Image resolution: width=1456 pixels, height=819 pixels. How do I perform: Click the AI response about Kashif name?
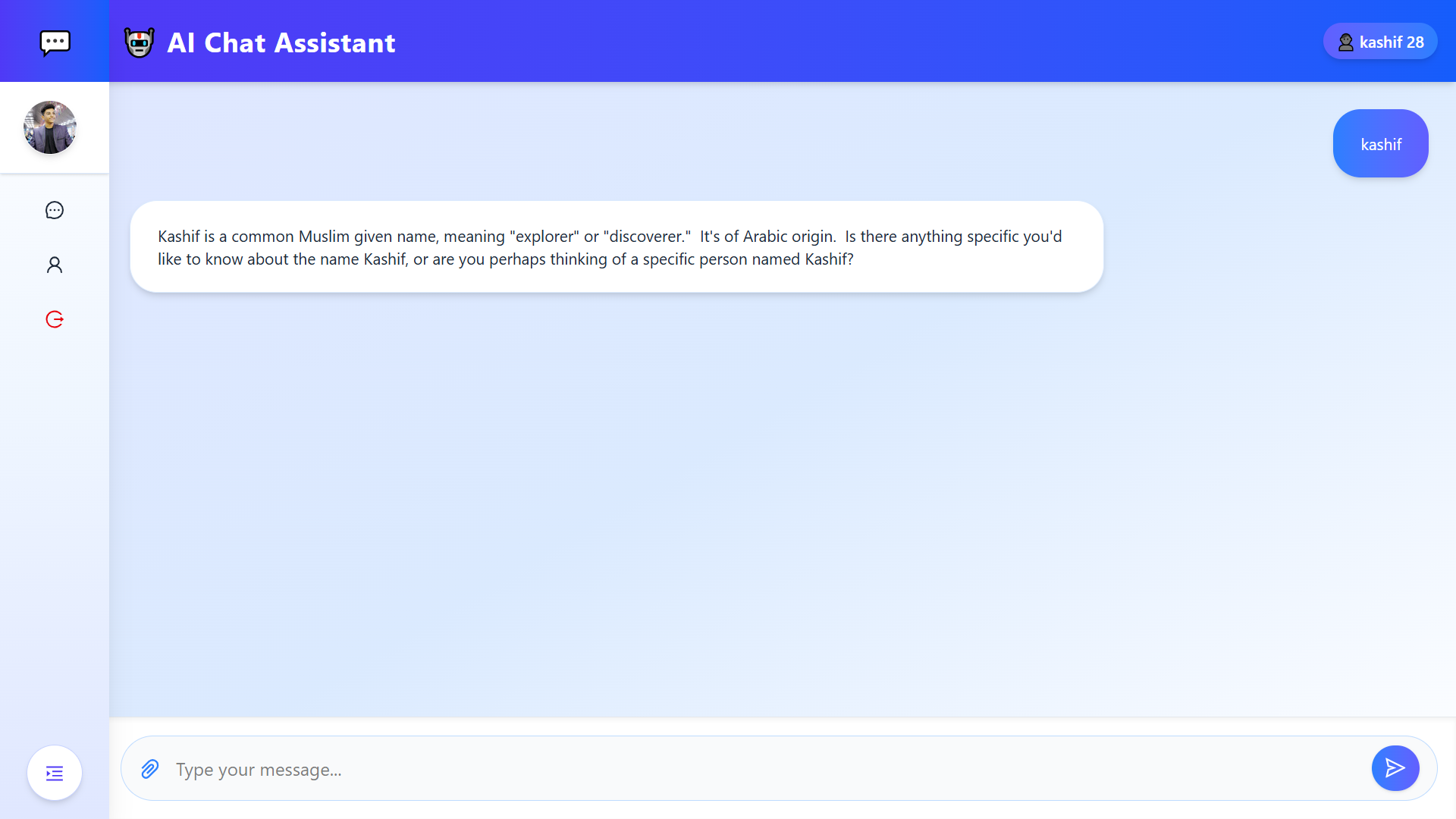tap(616, 247)
